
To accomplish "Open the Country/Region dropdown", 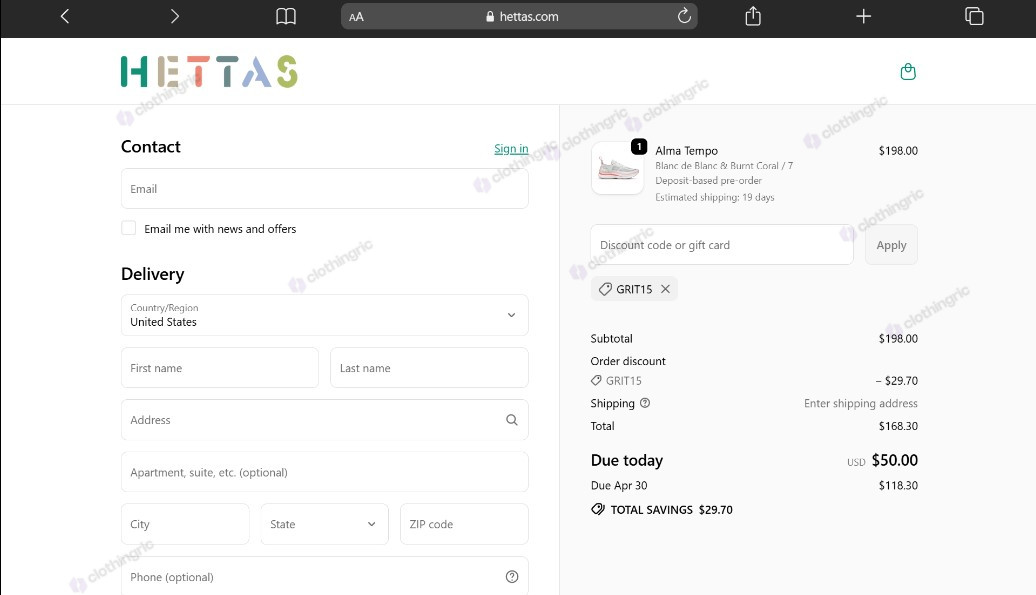I will (x=324, y=315).
